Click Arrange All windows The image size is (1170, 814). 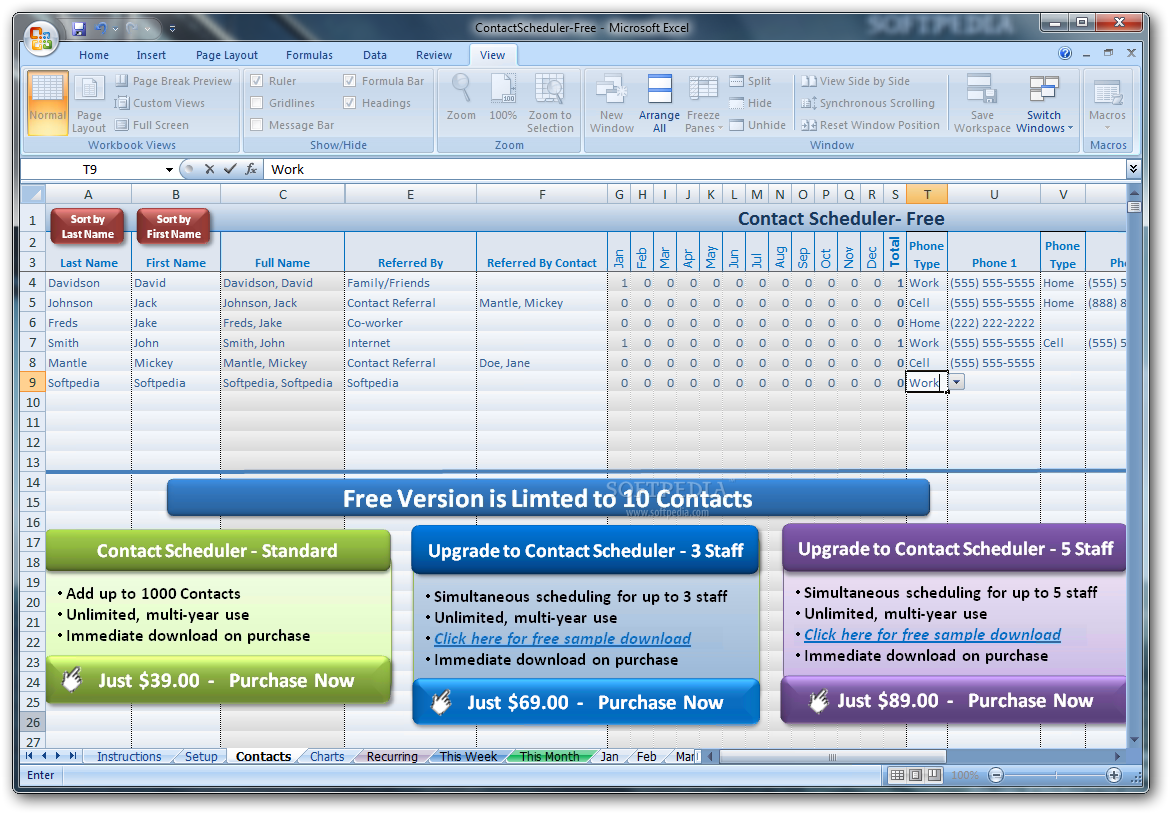coord(659,103)
